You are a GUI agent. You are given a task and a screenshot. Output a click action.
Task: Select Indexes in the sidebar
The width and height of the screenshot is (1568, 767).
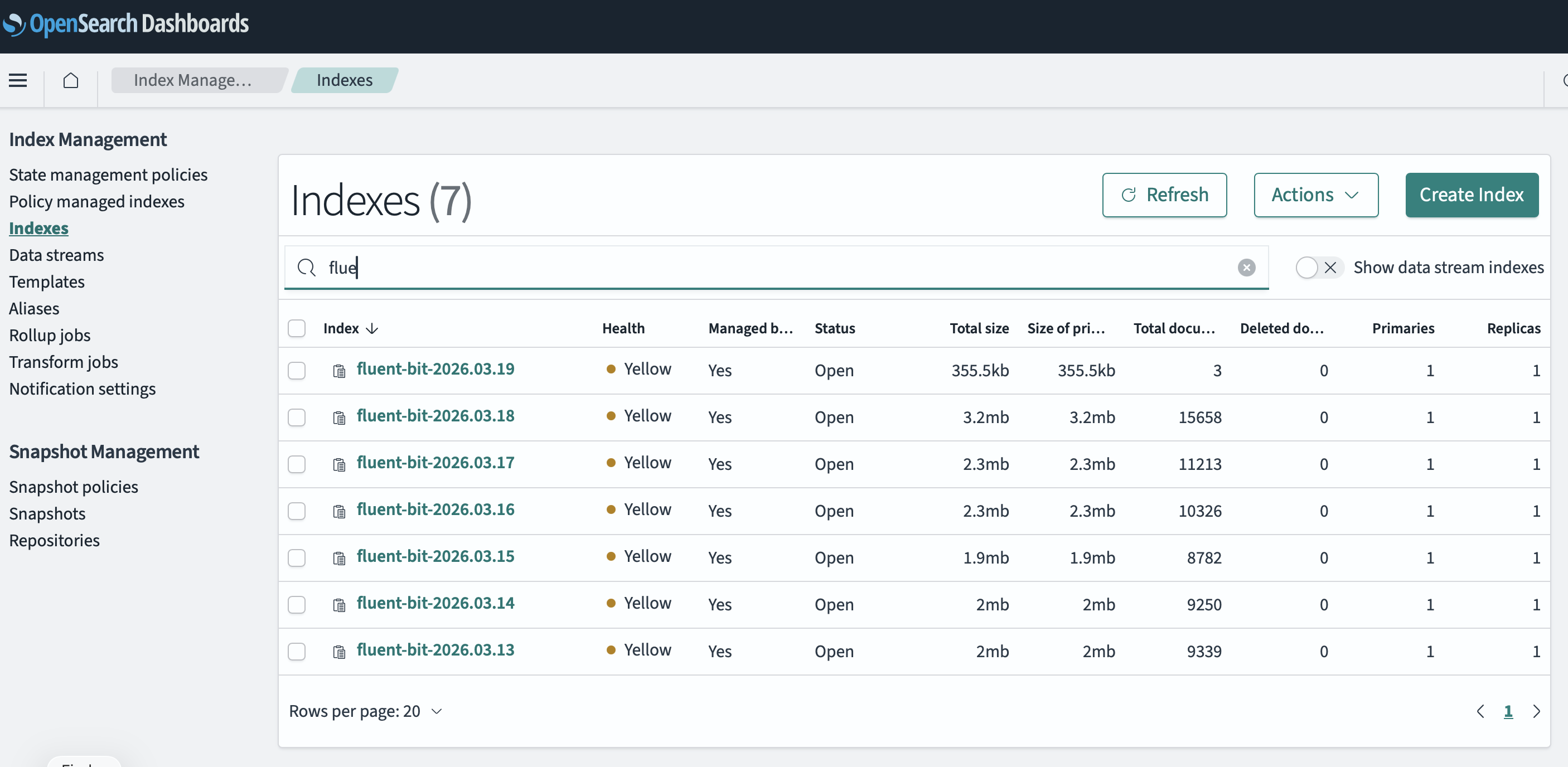[39, 228]
